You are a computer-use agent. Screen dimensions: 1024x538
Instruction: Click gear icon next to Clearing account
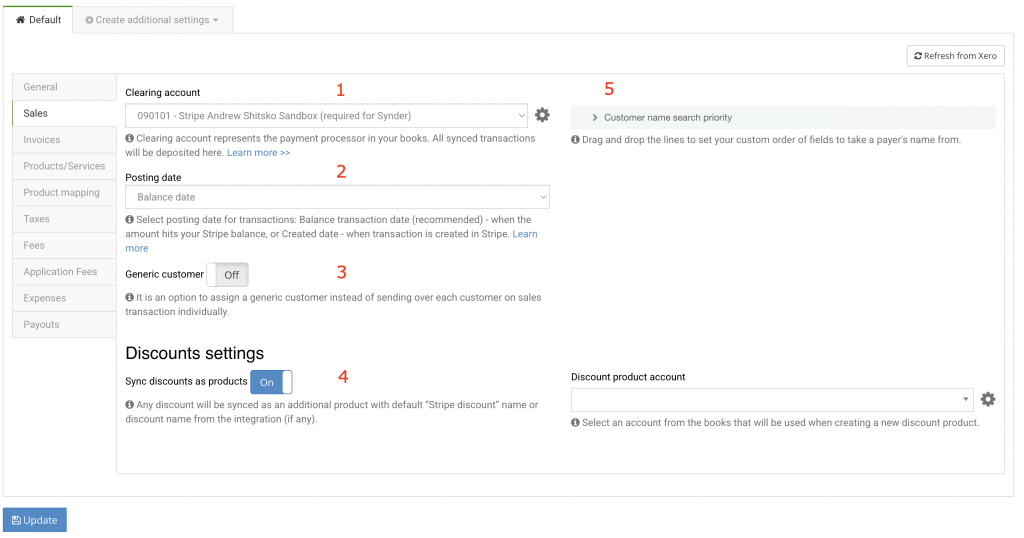(542, 115)
